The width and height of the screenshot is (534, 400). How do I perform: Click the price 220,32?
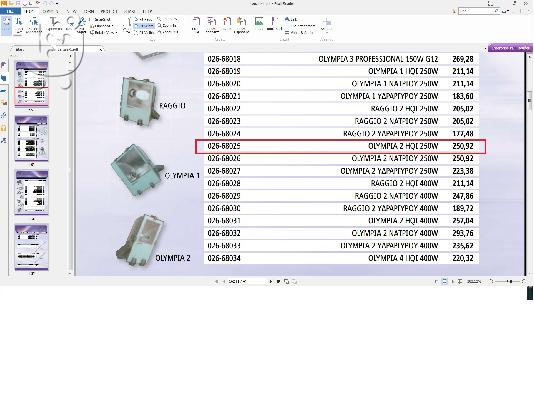(463, 258)
